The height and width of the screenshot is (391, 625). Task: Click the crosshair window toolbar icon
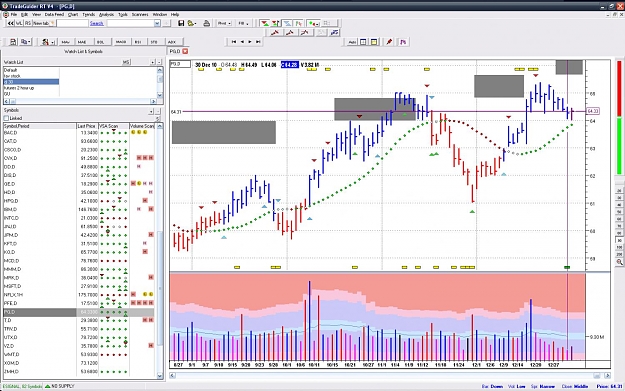[363, 42]
